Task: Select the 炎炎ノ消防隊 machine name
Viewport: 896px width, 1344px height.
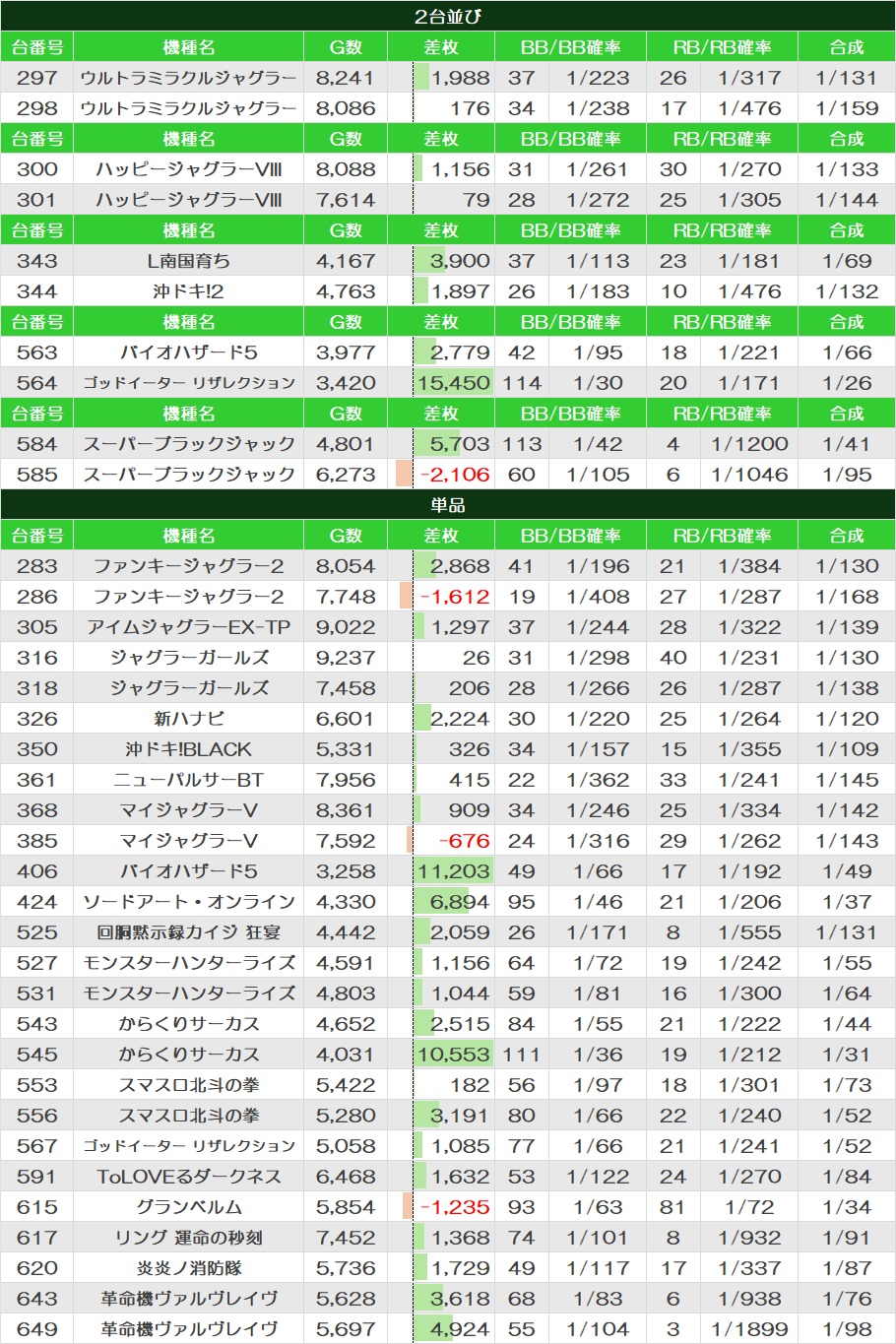Action: coord(188,1268)
